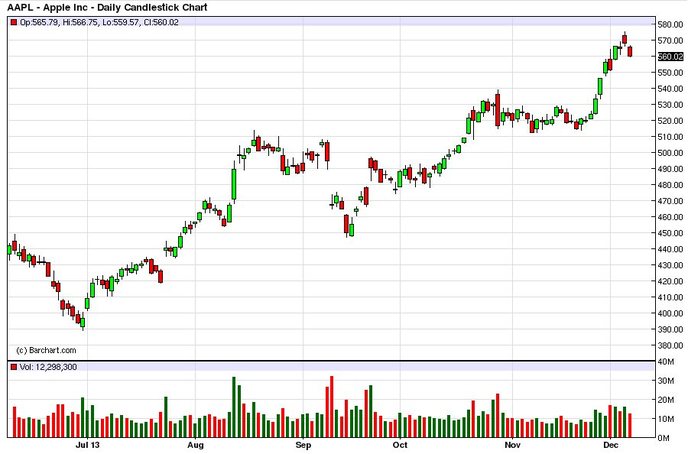Click the 520.00 price axis label
Image resolution: width=688 pixels, height=454 pixels.
click(x=670, y=121)
